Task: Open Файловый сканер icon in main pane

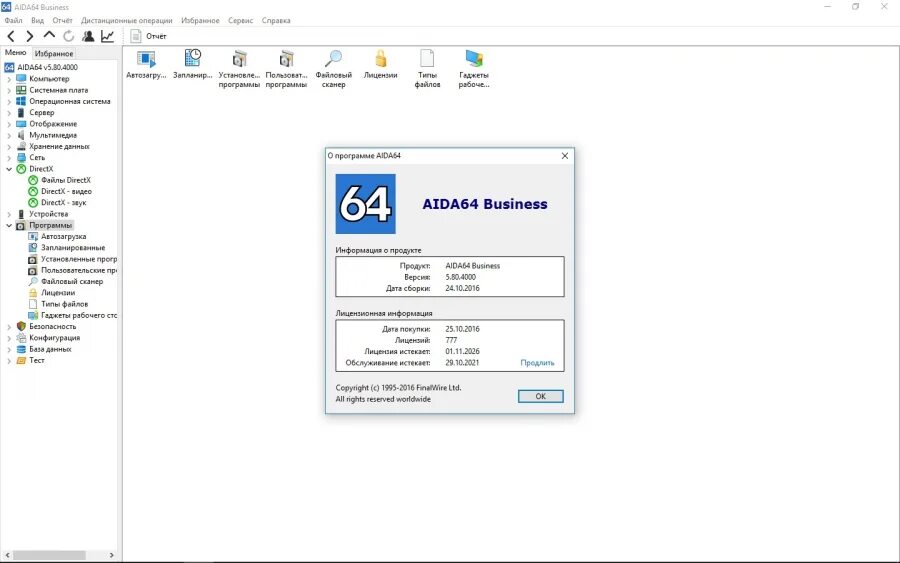Action: tap(333, 69)
